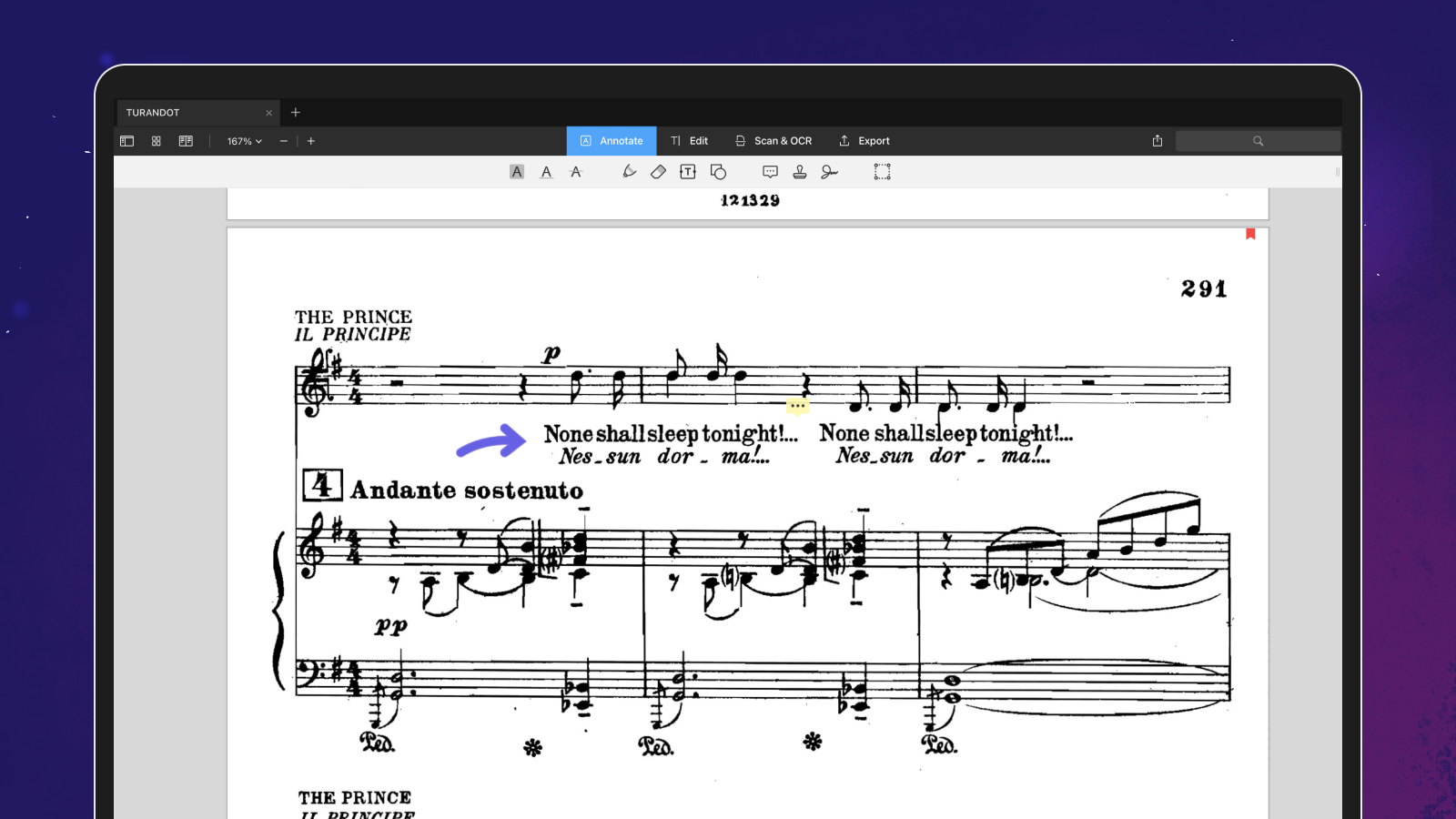Click the plate number 121329

tap(750, 200)
